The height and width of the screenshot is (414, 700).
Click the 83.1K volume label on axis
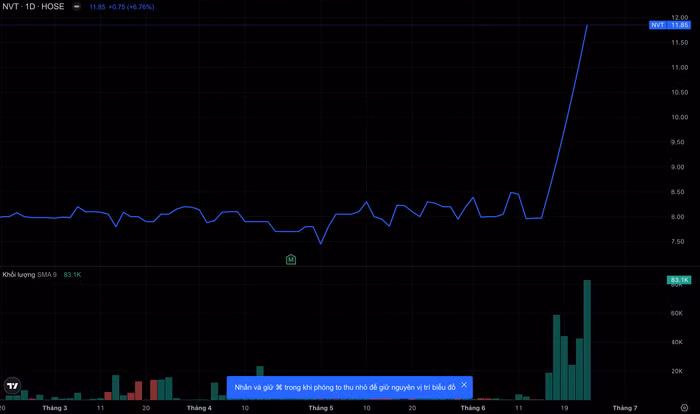click(x=680, y=280)
